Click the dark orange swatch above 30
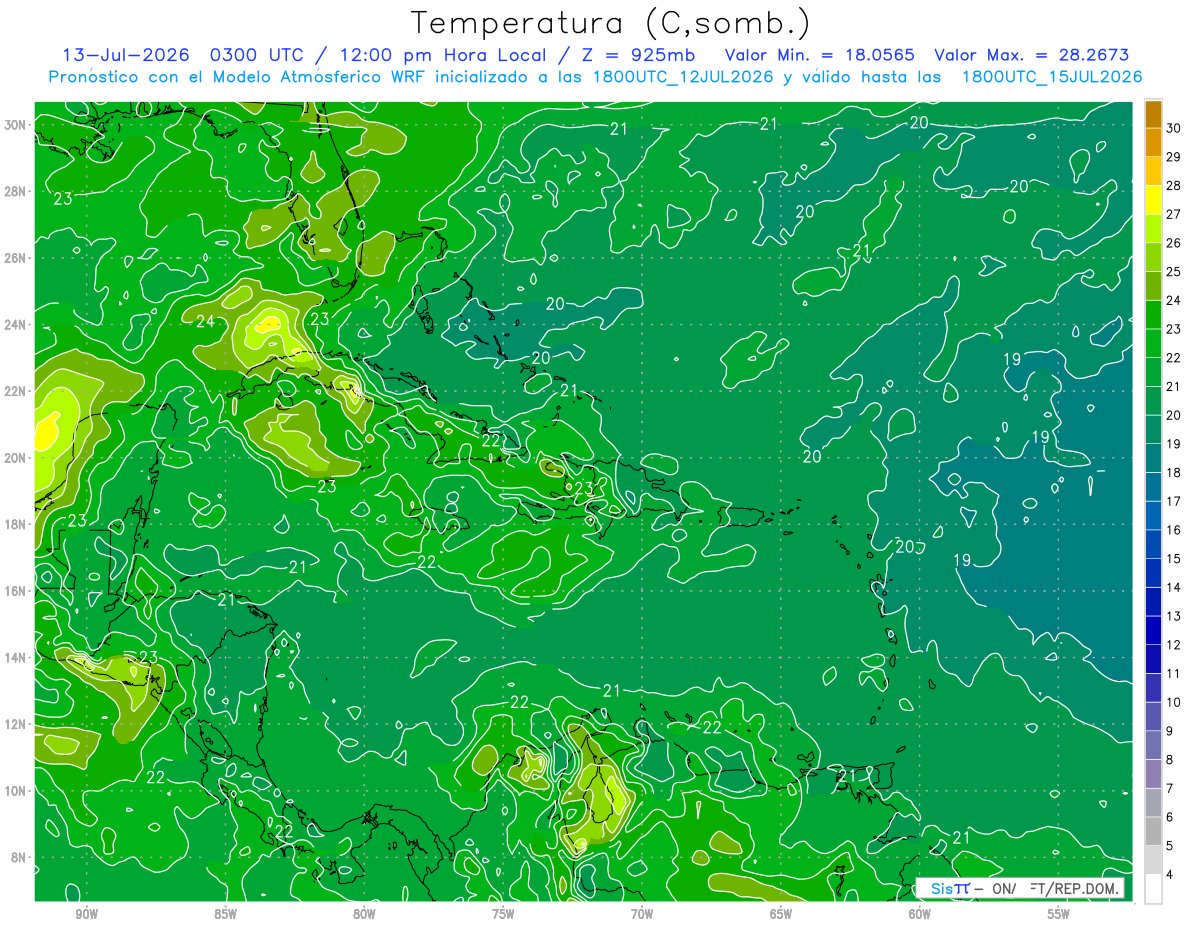The height and width of the screenshot is (927, 1200). (x=1153, y=114)
